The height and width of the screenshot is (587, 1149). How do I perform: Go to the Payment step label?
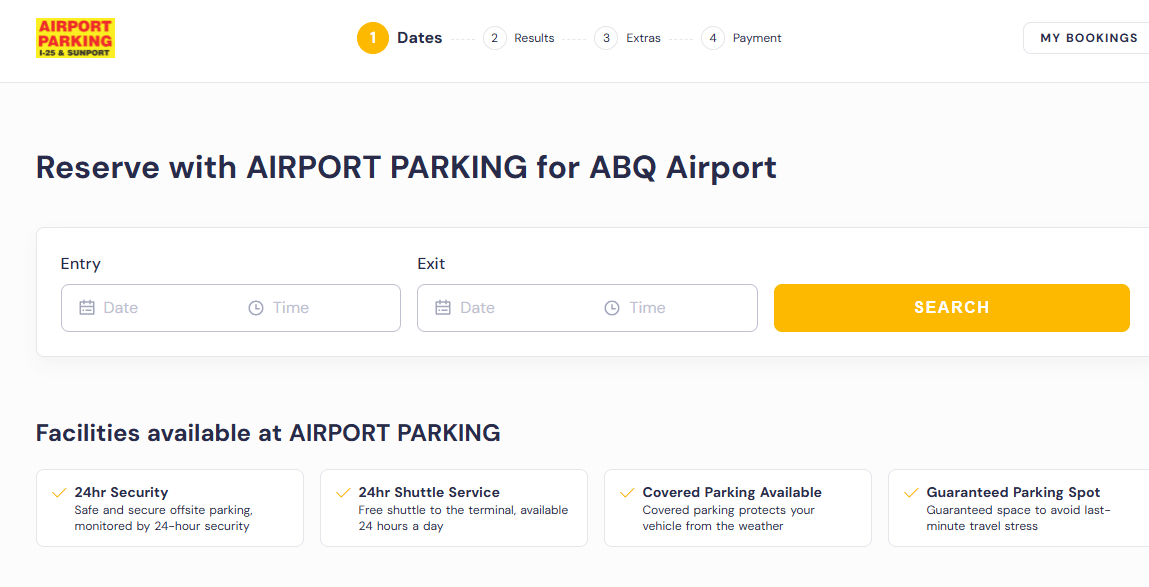pyautogui.click(x=757, y=38)
